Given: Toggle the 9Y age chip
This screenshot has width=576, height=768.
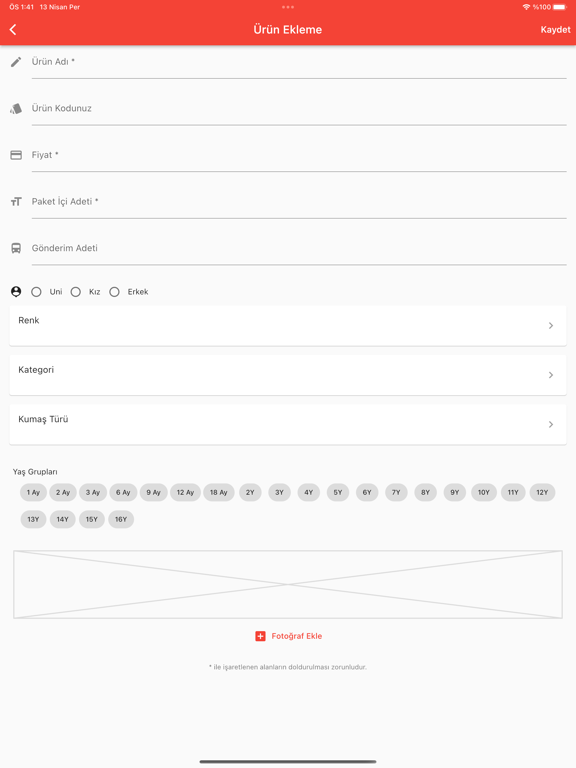Looking at the screenshot, I should (455, 492).
